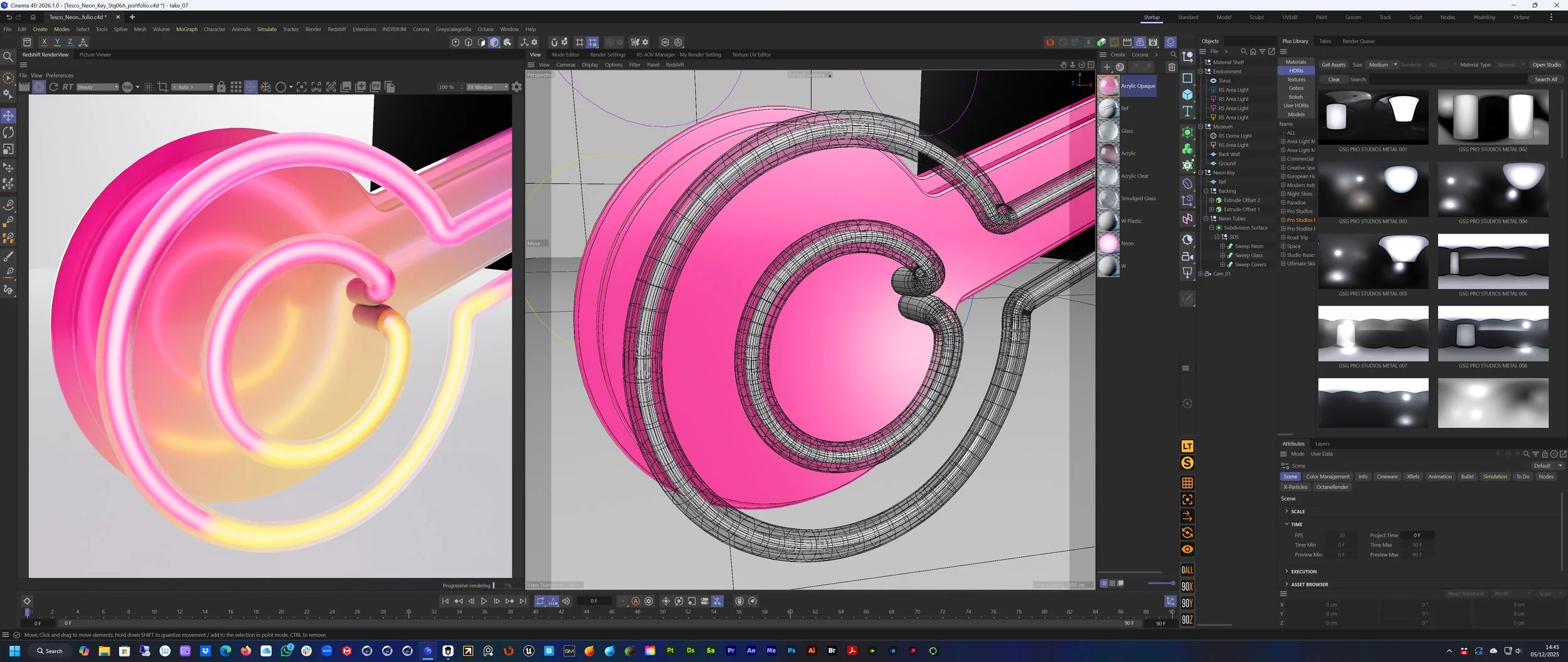Select the Textures category in Plus Library
The width and height of the screenshot is (1568, 662).
tap(1296, 80)
